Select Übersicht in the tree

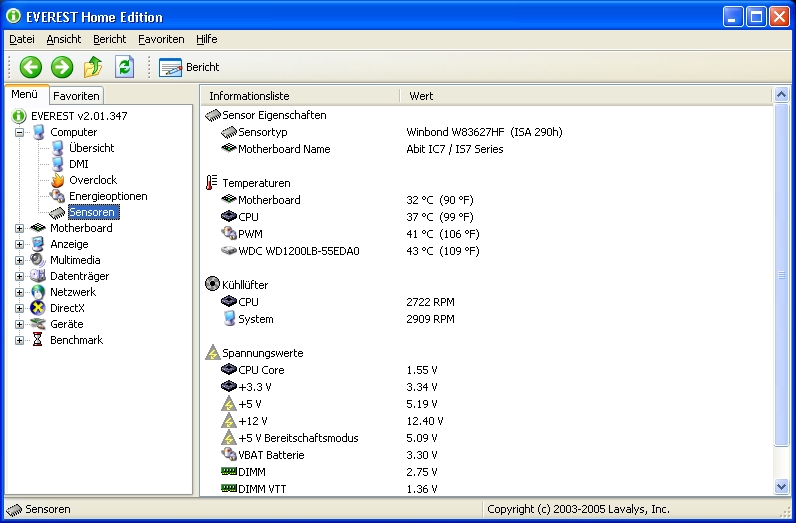(x=91, y=148)
